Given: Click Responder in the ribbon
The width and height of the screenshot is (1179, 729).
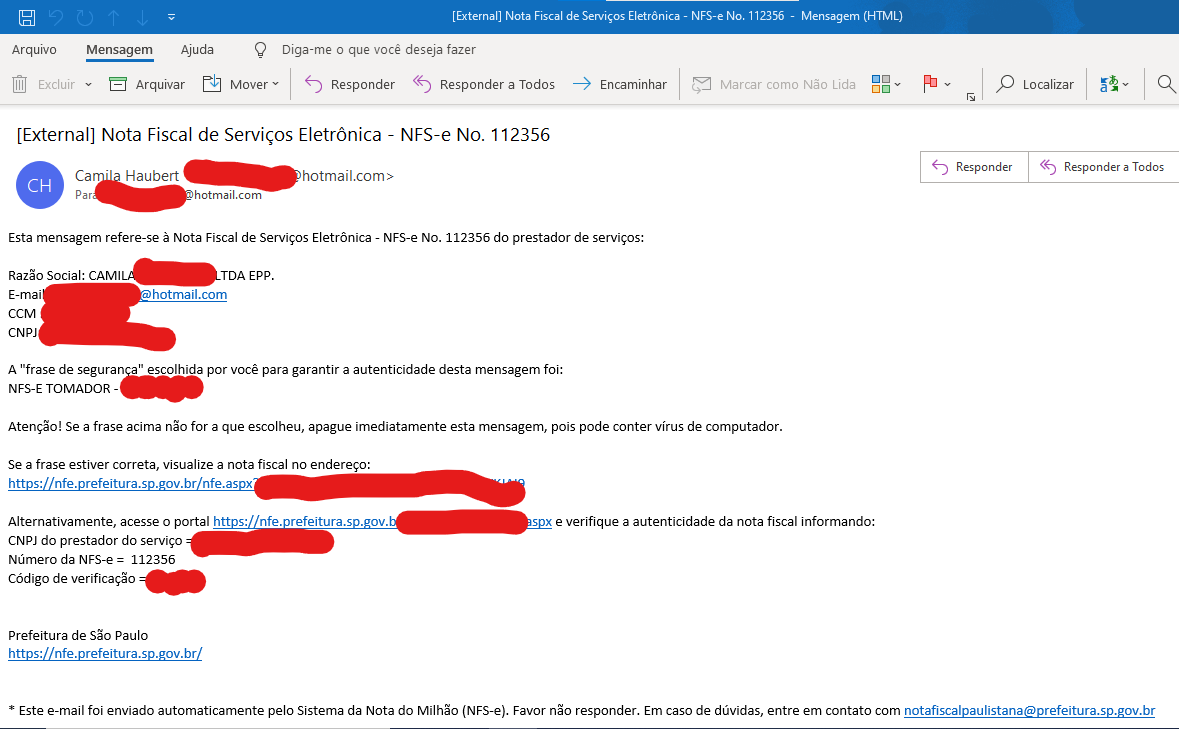Looking at the screenshot, I should 350,84.
